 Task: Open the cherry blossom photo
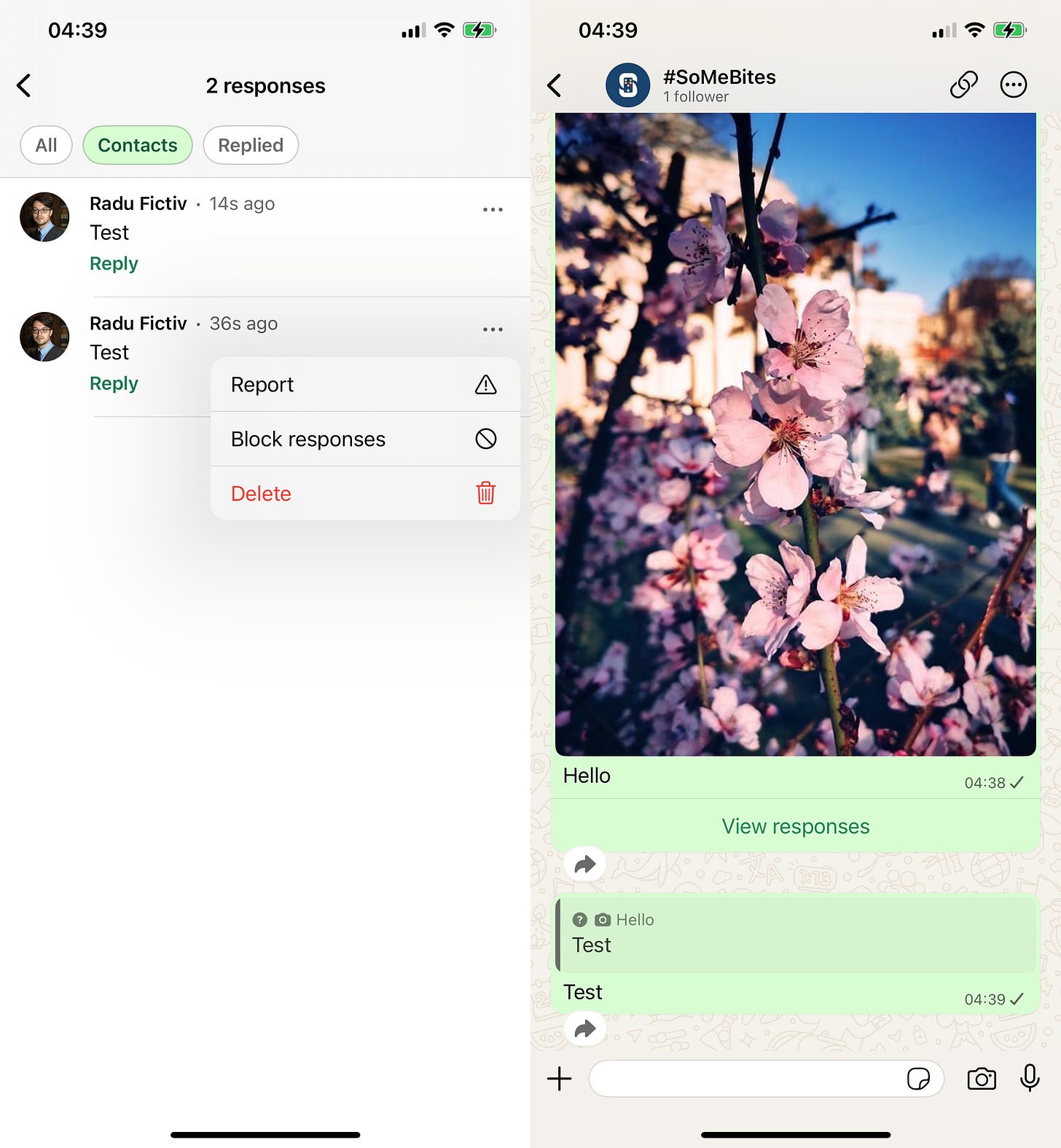796,434
